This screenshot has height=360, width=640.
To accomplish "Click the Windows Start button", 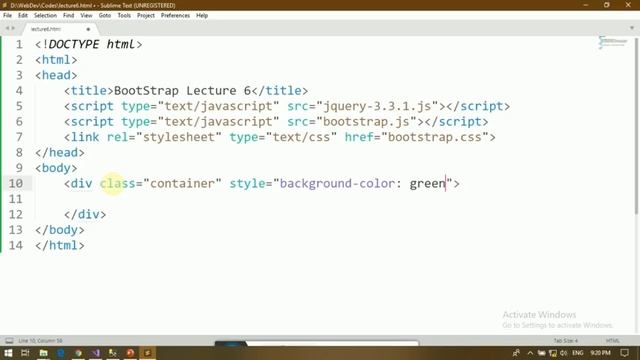I will (8, 353).
